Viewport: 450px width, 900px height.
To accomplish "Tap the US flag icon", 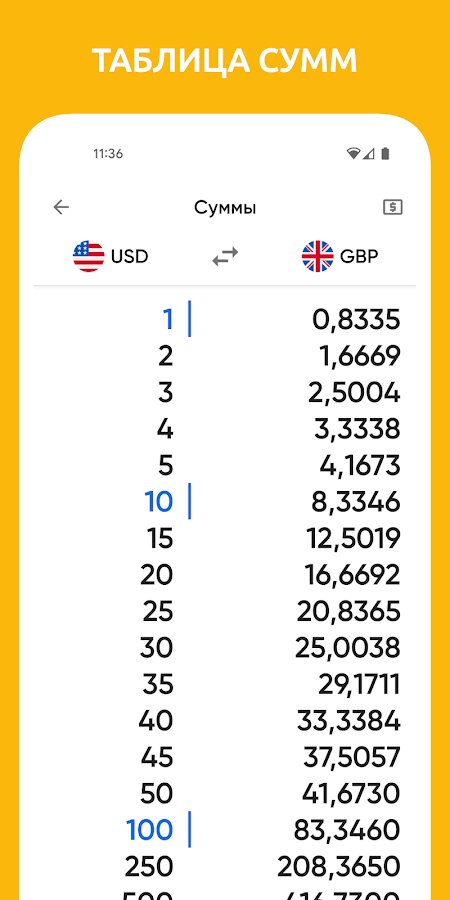I will 88,256.
